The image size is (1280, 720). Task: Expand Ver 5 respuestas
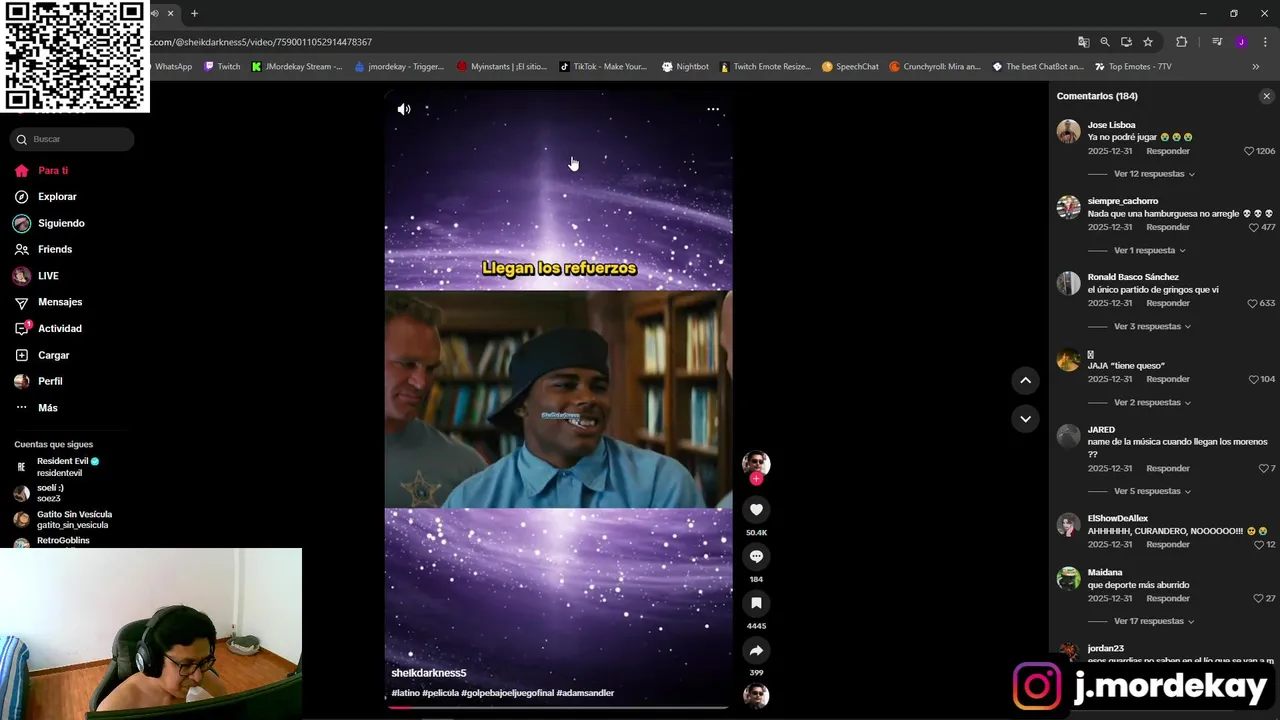click(x=1151, y=491)
